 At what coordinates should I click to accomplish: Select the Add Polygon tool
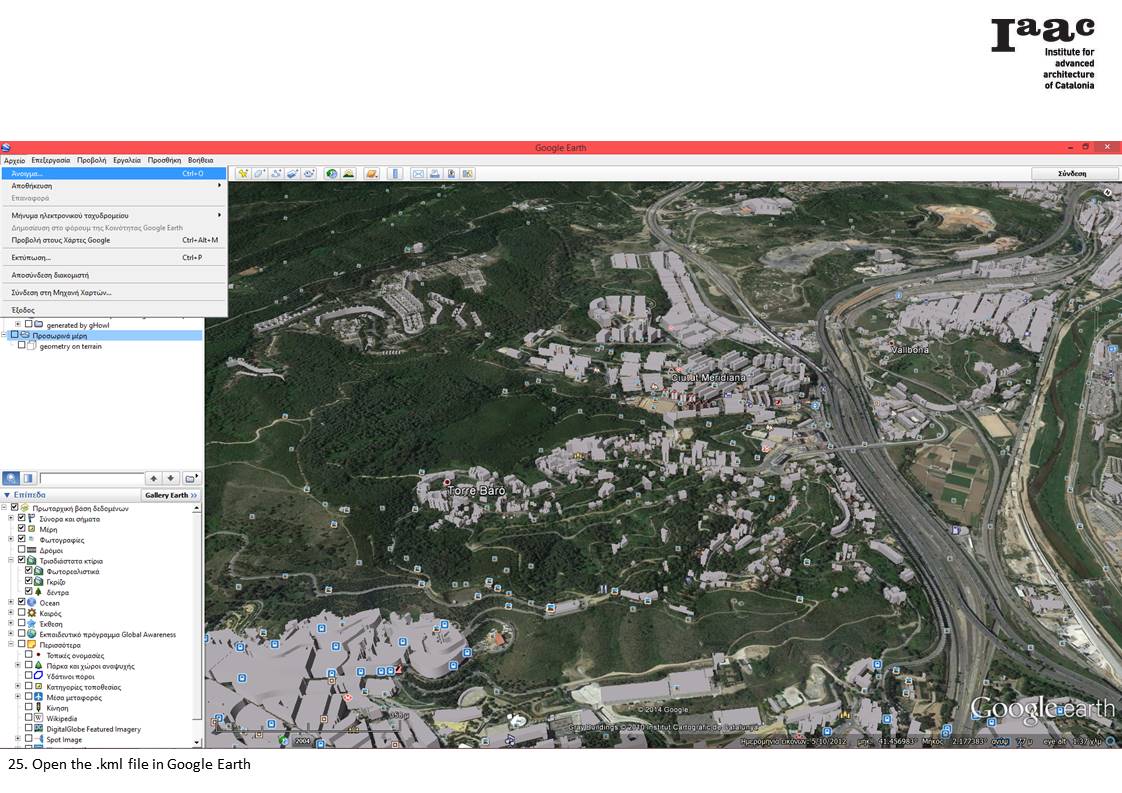[x=259, y=174]
